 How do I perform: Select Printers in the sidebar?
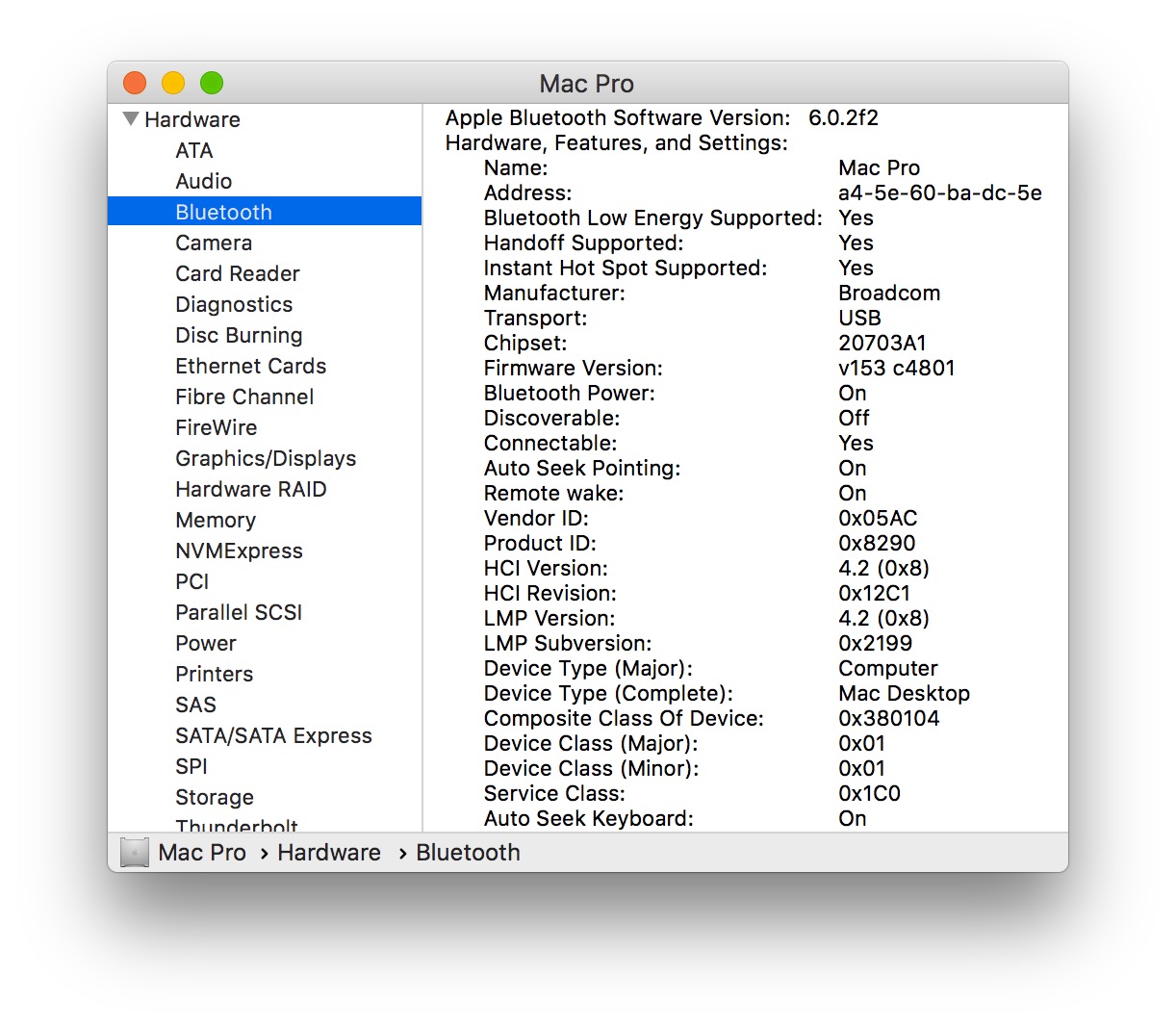[215, 674]
